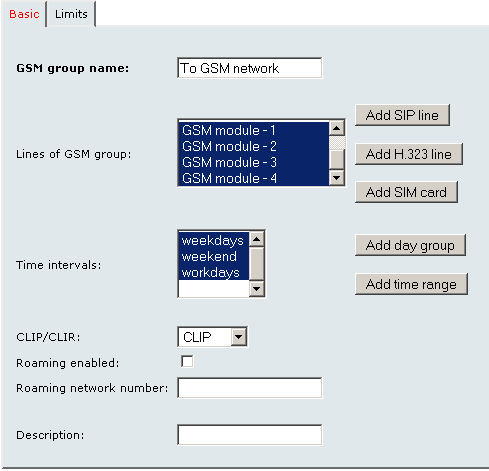The image size is (489, 471).
Task: Click the Description input field
Action: click(x=250, y=435)
